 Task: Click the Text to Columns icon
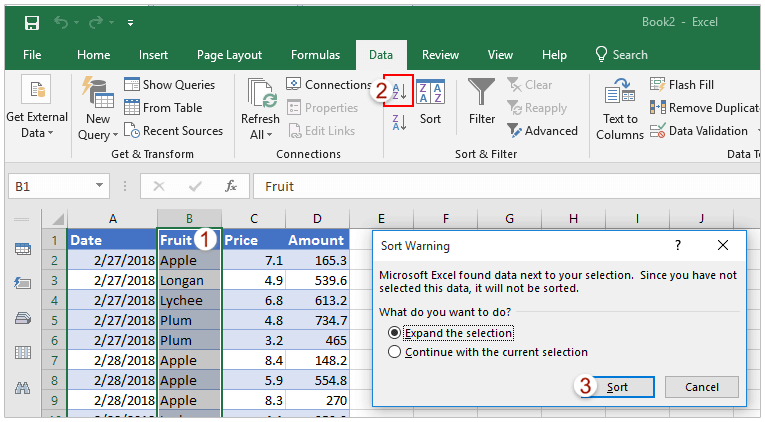click(620, 91)
